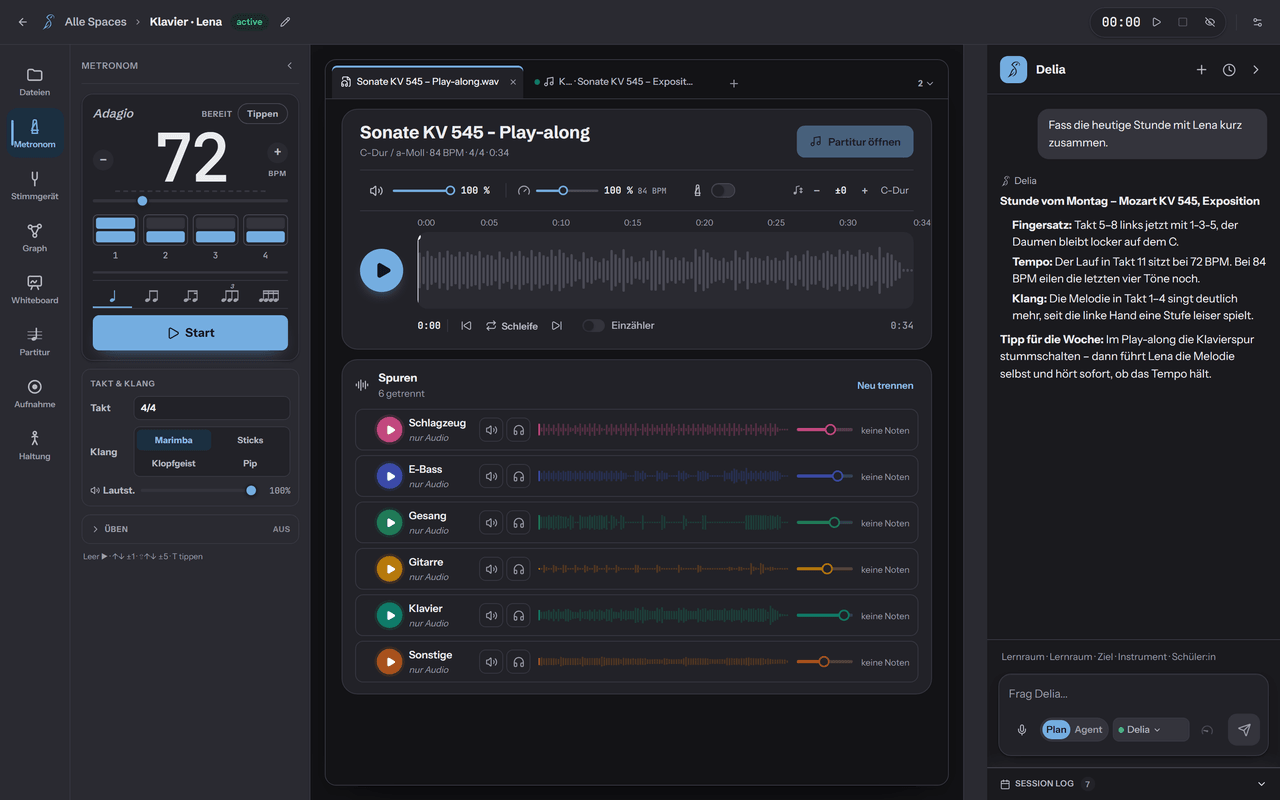This screenshot has height=800, width=1280.
Task: Solo the E-Bass track with headphones
Action: (518, 477)
